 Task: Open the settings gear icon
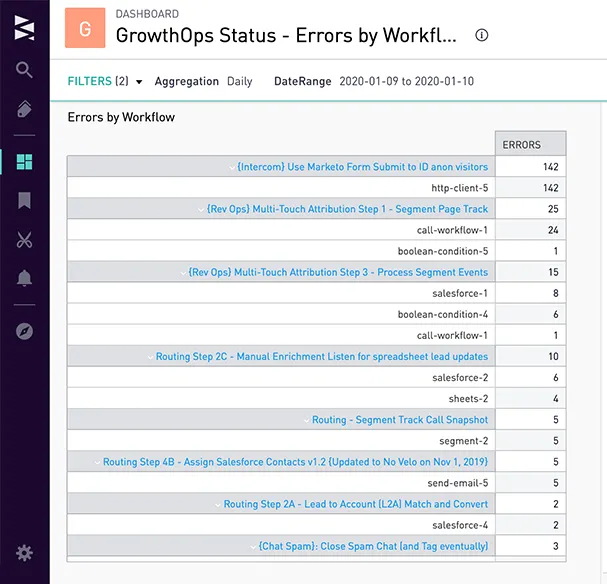click(x=24, y=553)
